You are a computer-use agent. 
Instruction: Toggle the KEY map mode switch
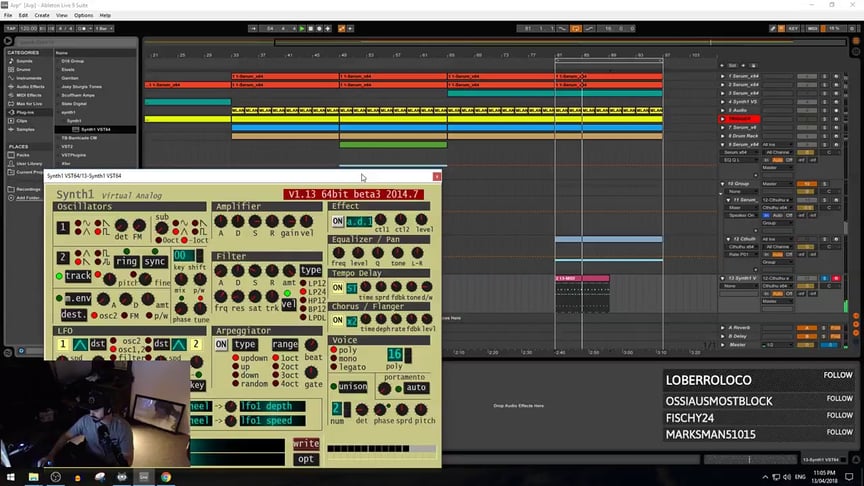point(793,29)
